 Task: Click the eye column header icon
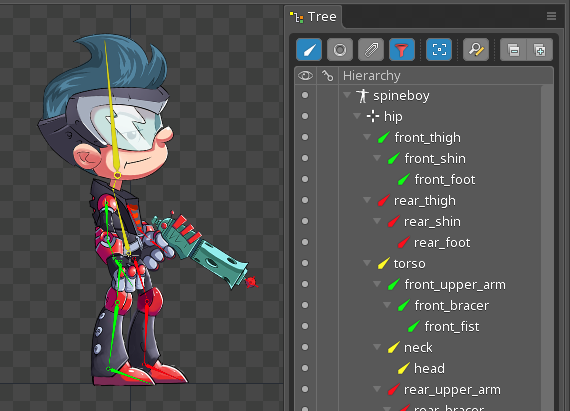click(305, 76)
